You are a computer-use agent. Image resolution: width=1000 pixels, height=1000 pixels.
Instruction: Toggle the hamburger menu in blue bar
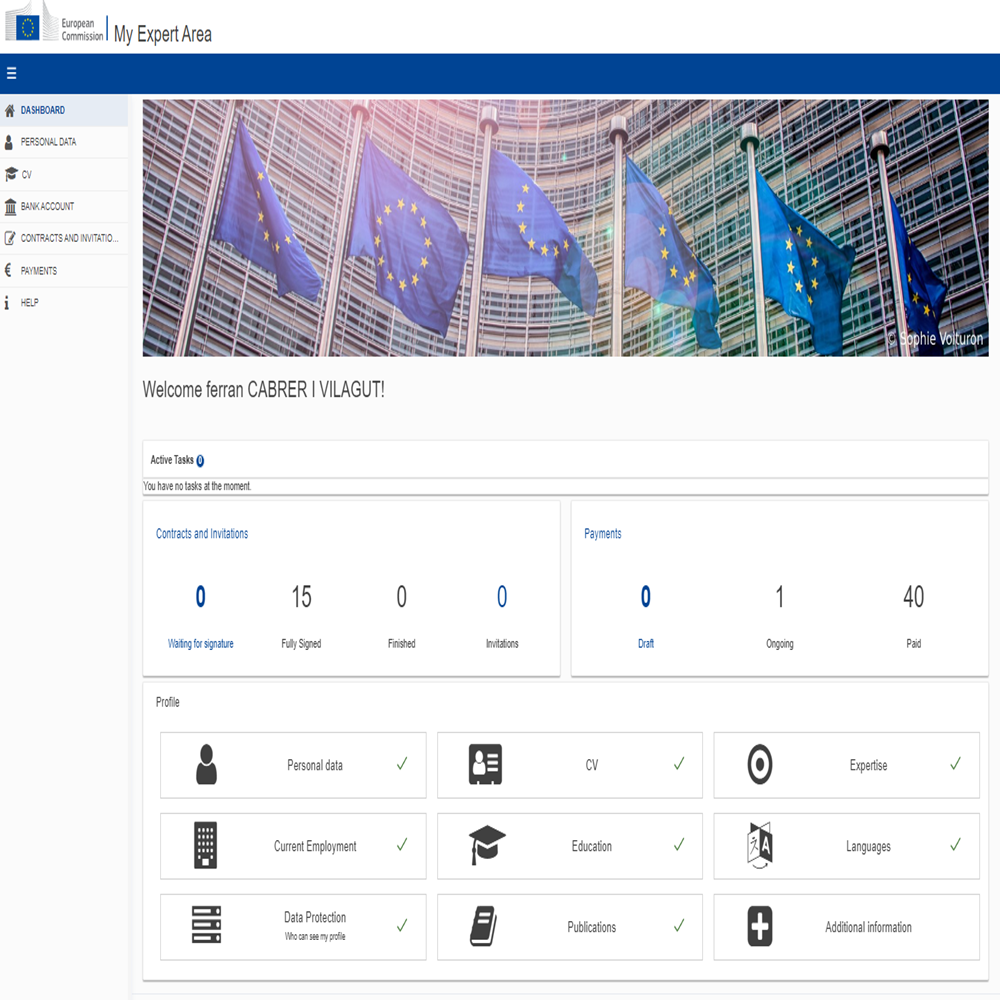[x=12, y=73]
